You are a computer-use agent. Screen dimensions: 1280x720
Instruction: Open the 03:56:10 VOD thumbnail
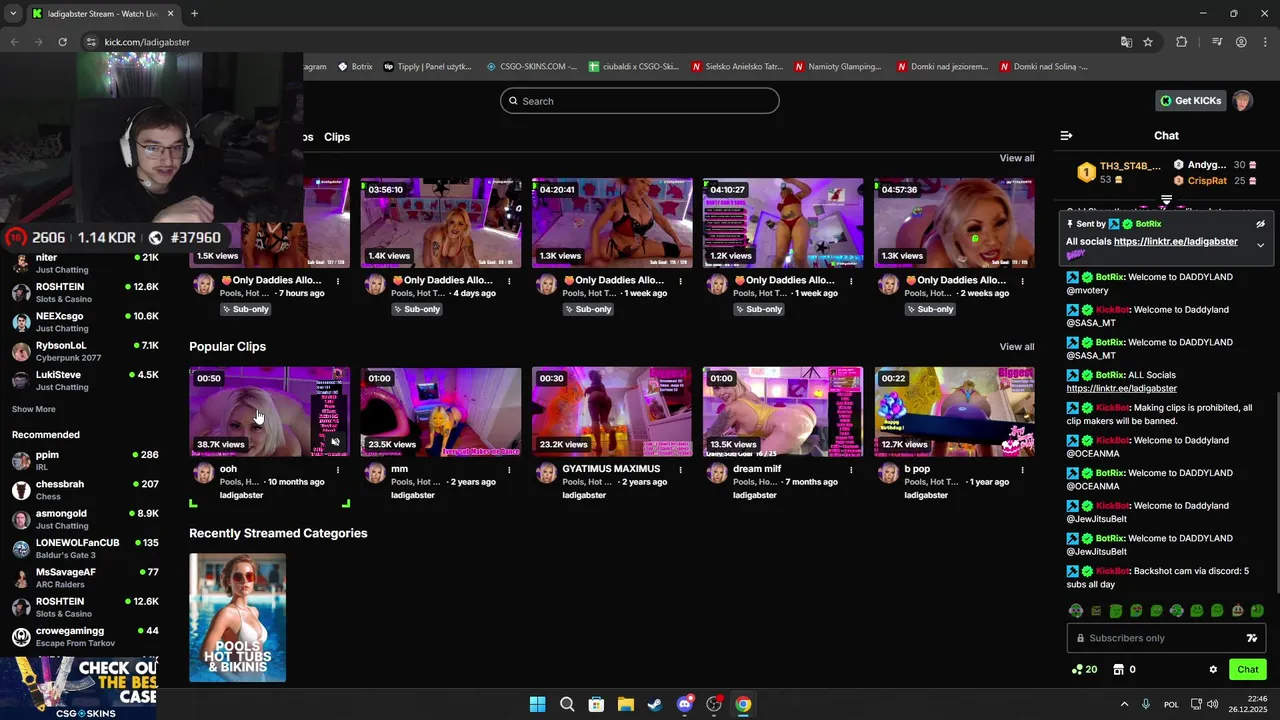pos(441,223)
